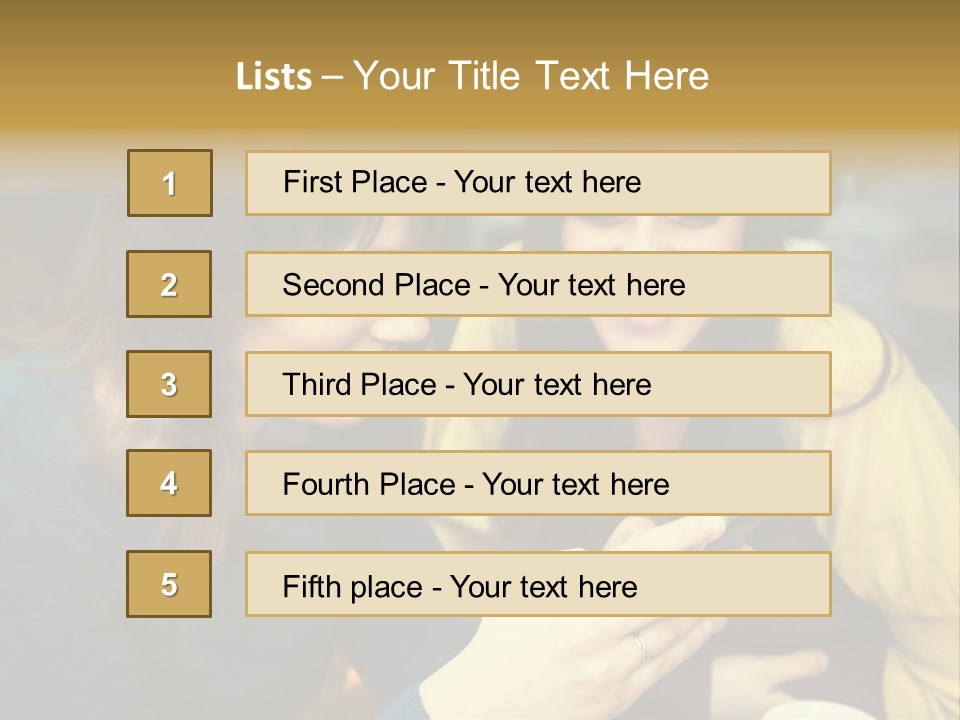The height and width of the screenshot is (720, 960).
Task: Click the slide title text
Action: pos(472,76)
